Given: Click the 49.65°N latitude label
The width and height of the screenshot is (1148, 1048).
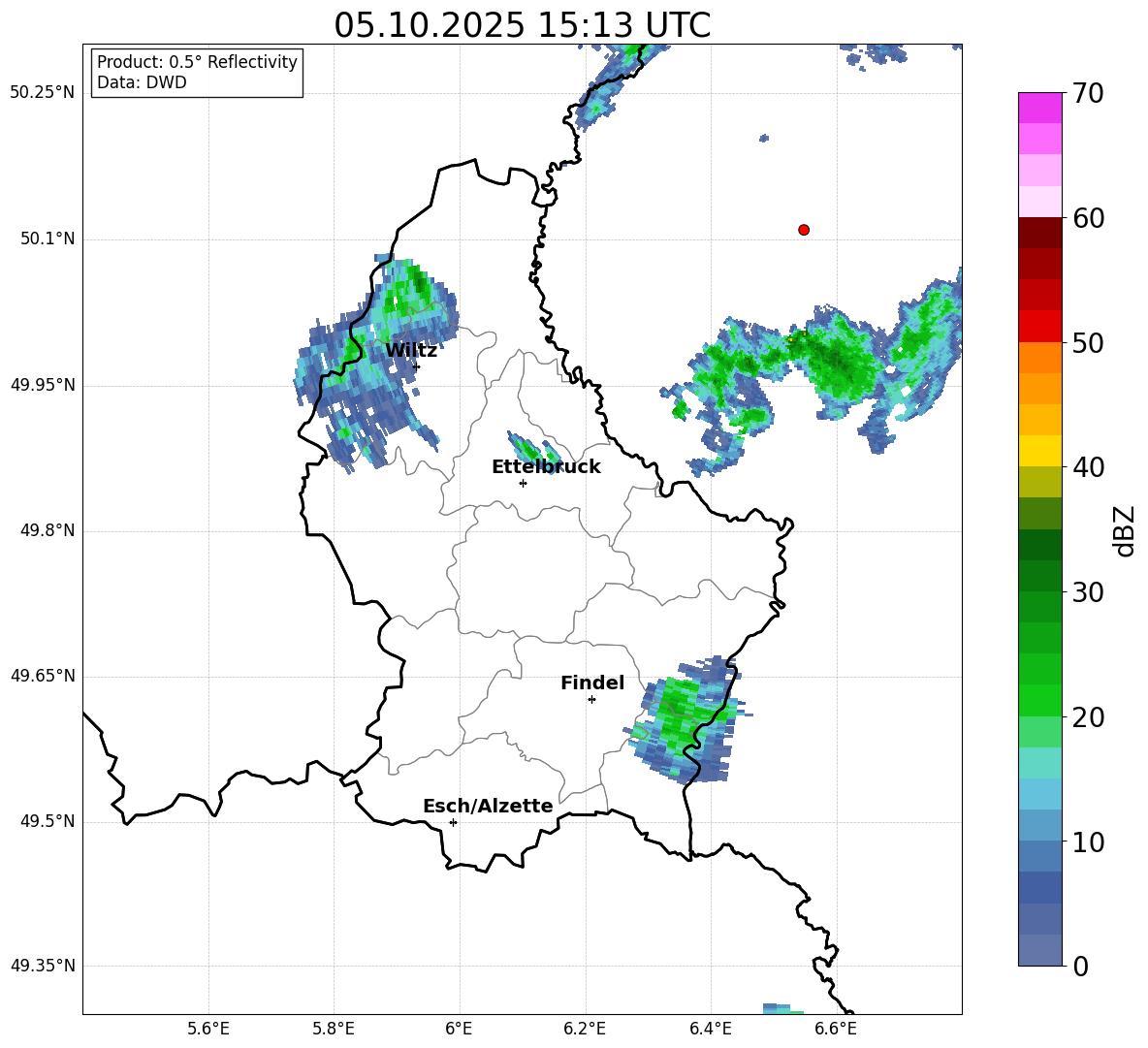Looking at the screenshot, I should click(x=43, y=677).
